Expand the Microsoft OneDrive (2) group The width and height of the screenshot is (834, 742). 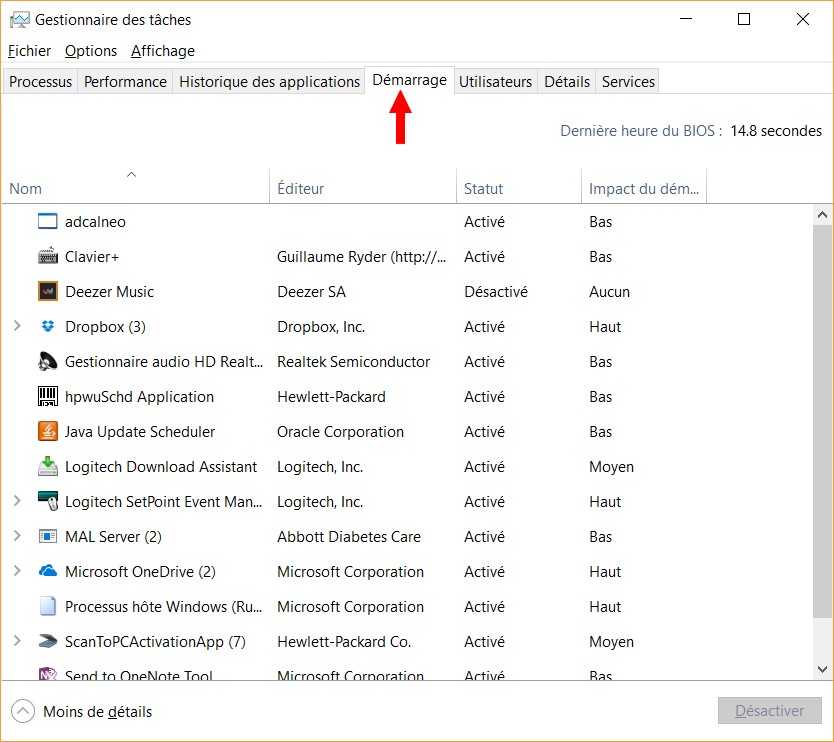(x=16, y=571)
